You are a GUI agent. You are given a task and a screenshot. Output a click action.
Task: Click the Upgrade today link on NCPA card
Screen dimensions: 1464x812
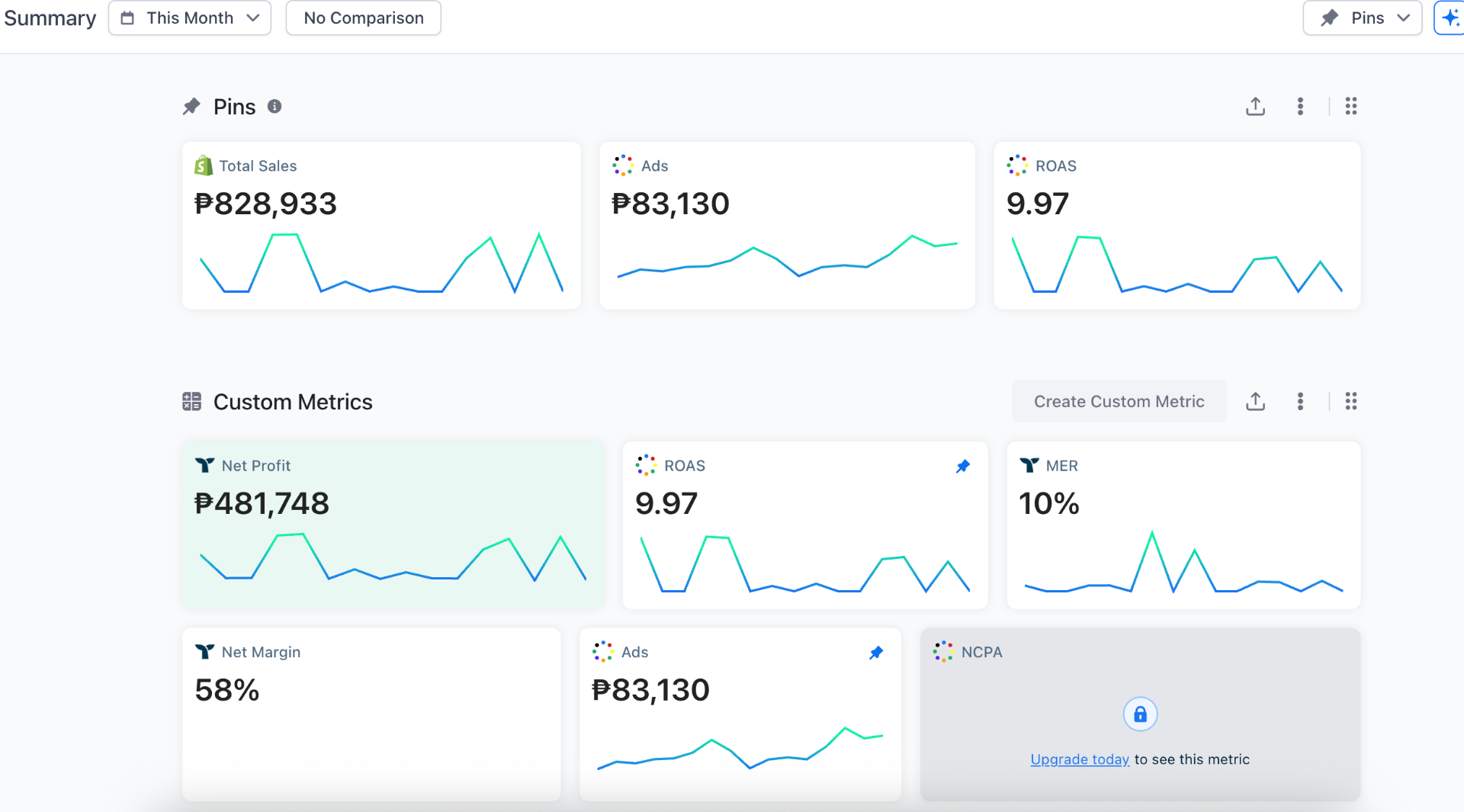click(x=1079, y=759)
